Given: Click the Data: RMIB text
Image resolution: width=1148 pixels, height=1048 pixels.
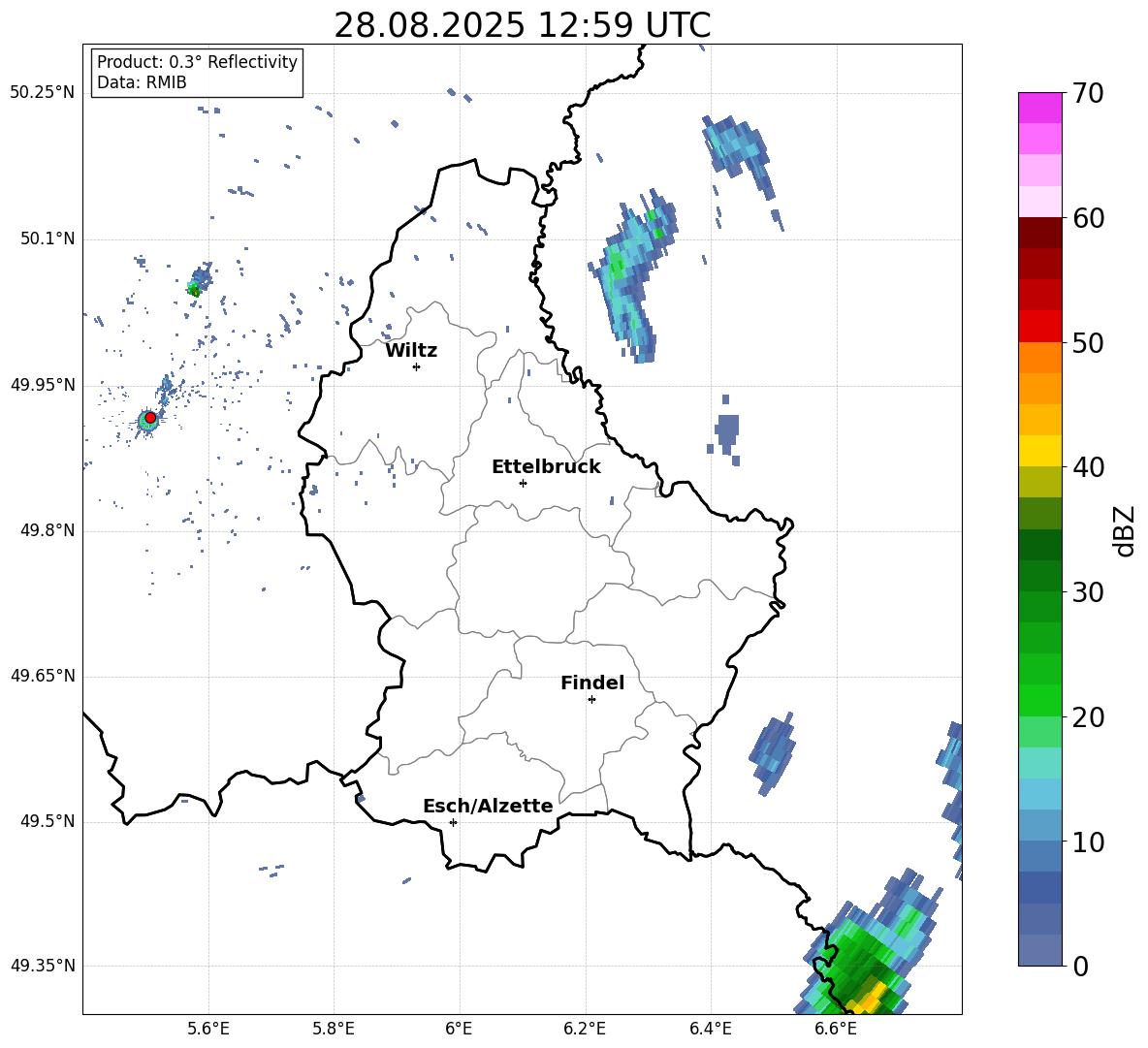Looking at the screenshot, I should [142, 82].
